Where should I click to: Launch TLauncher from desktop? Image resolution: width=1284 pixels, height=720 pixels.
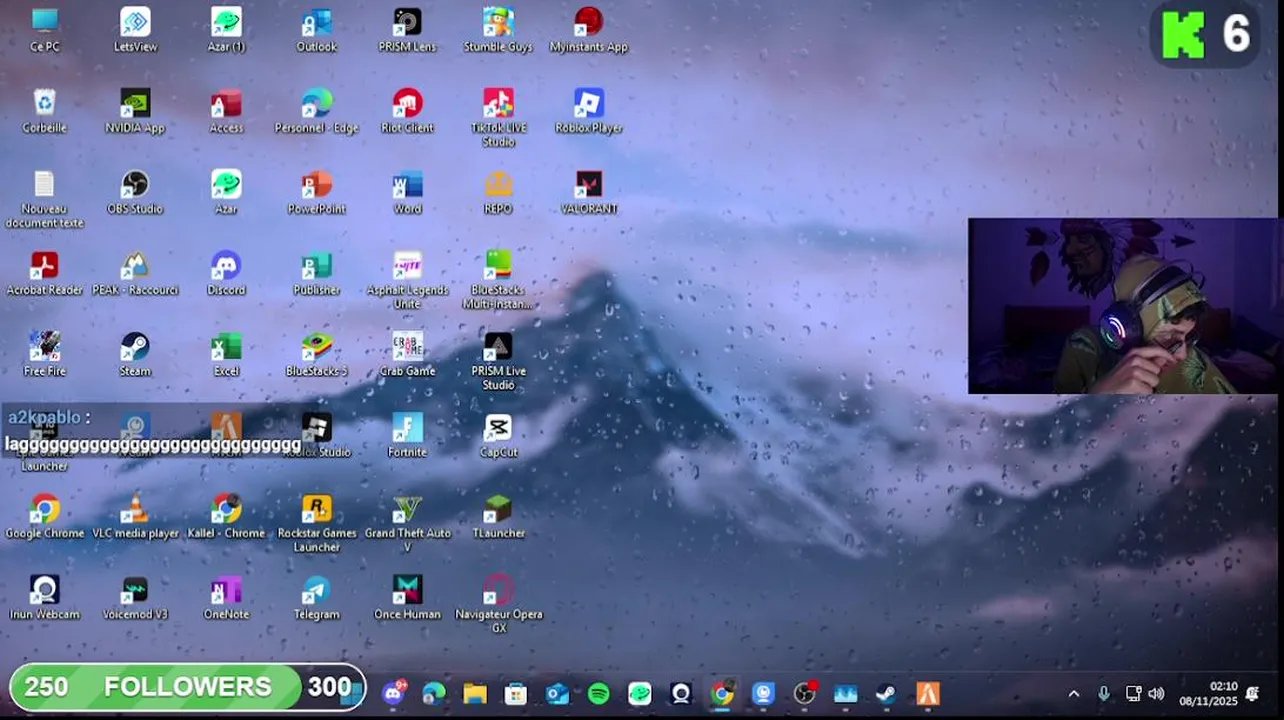498,515
